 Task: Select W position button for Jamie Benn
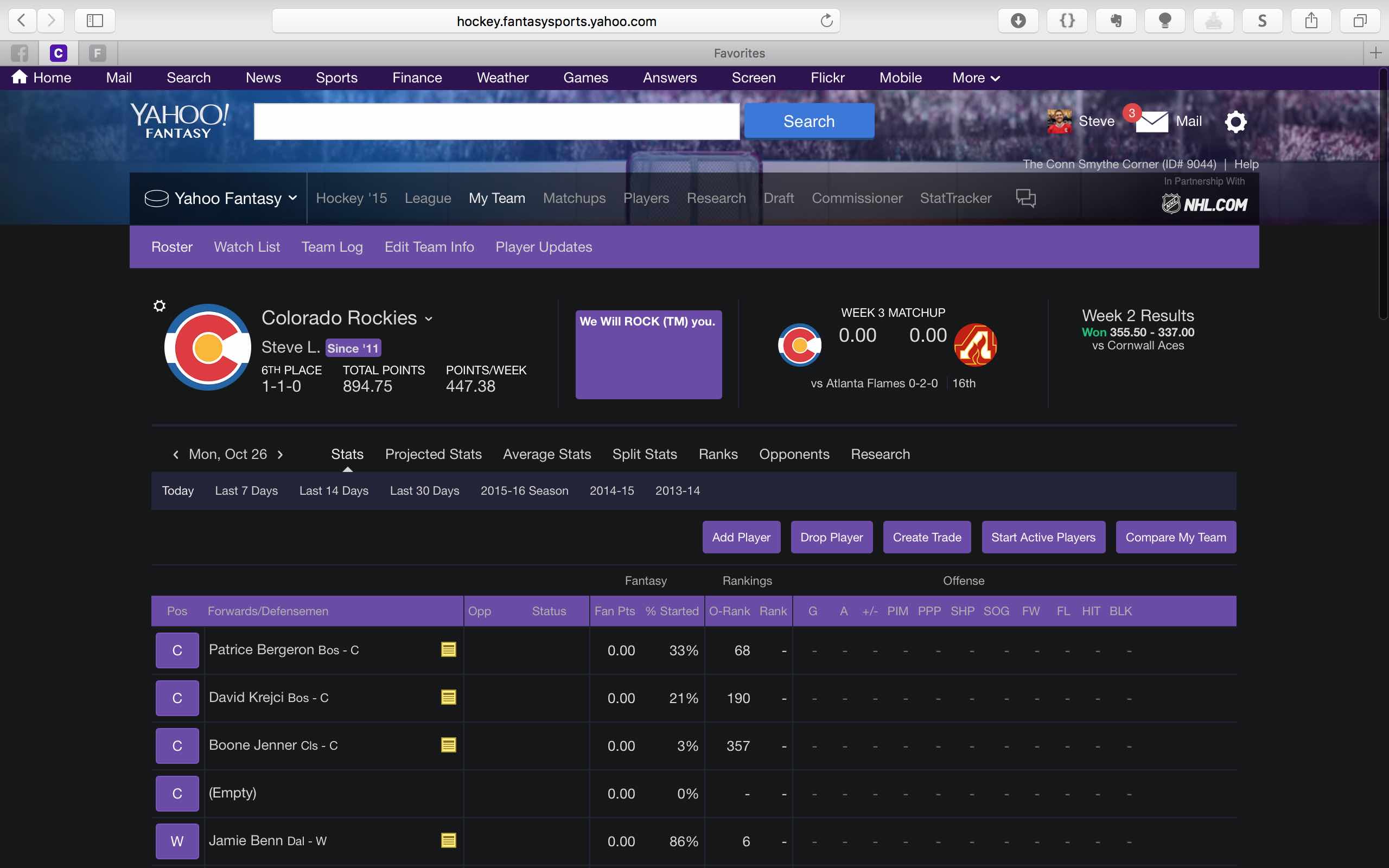[177, 840]
